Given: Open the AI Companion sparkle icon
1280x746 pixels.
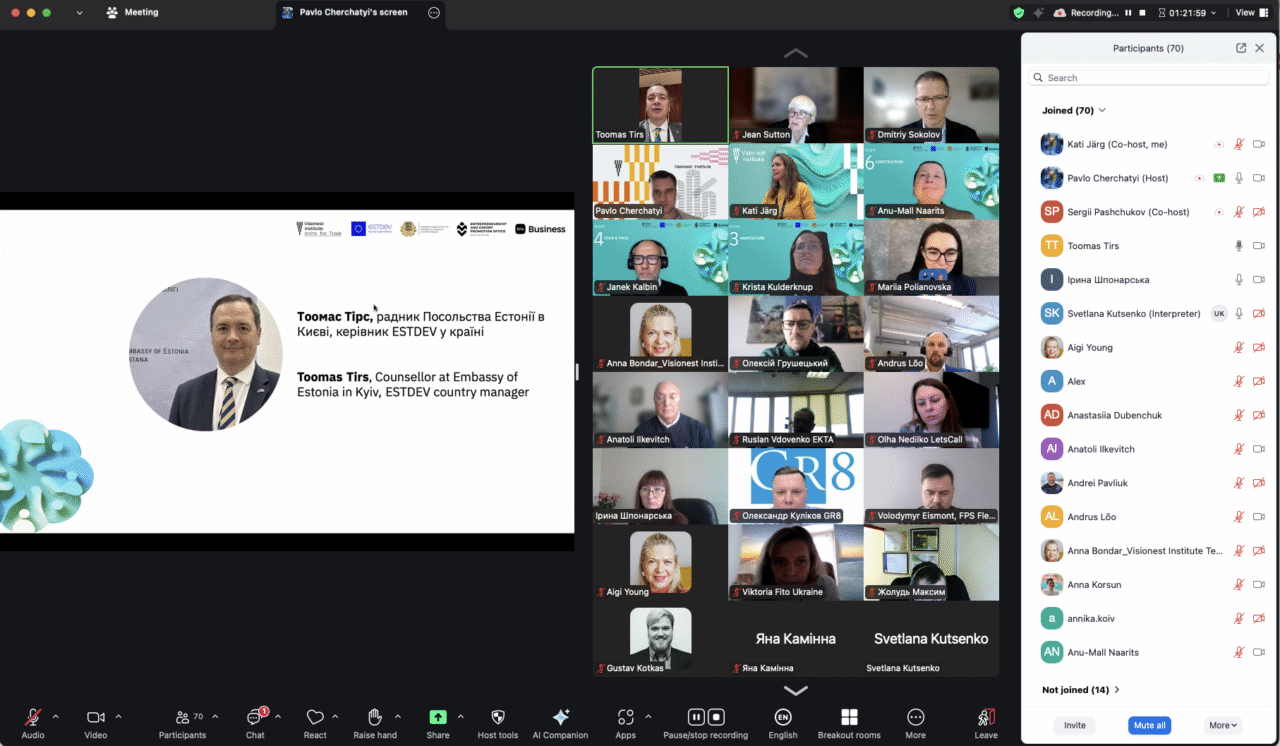Looking at the screenshot, I should tap(560, 718).
